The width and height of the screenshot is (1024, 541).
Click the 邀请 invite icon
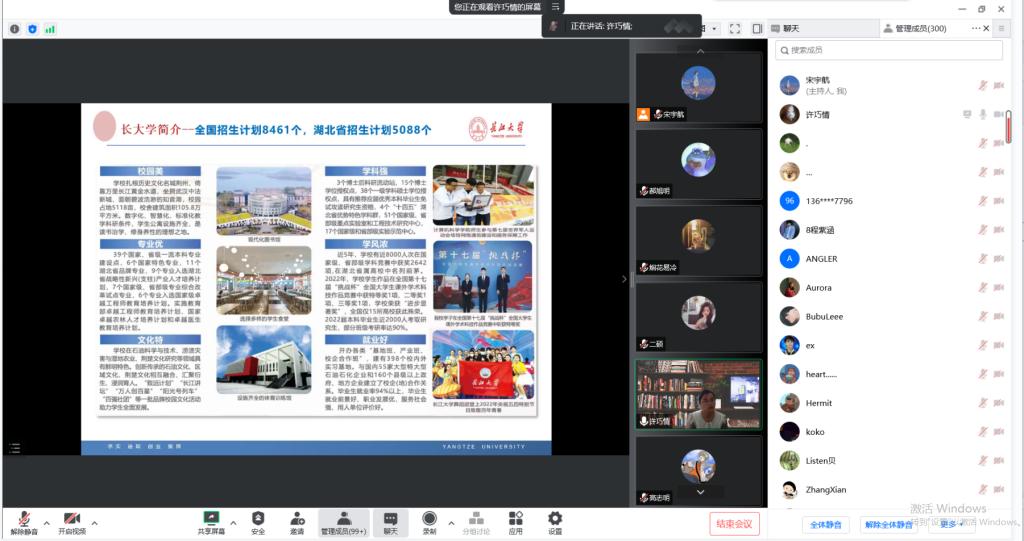coord(297,518)
